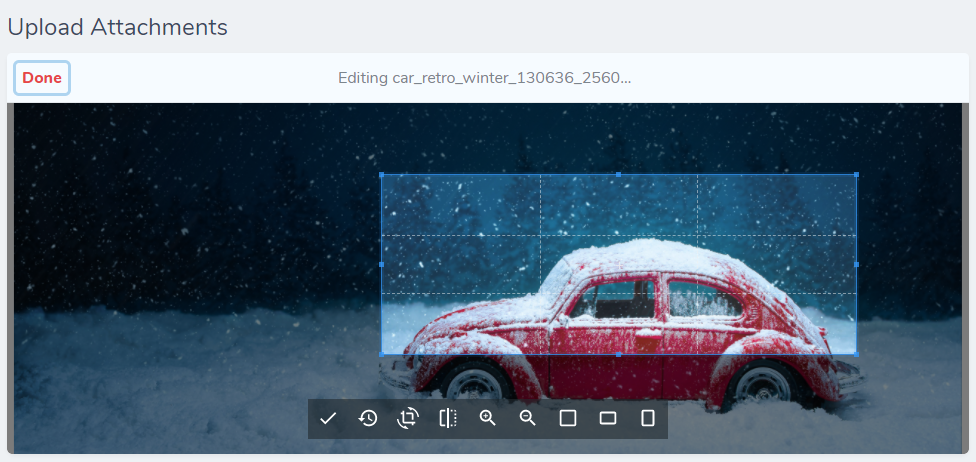Click the top-right crop corner handle

click(x=856, y=175)
